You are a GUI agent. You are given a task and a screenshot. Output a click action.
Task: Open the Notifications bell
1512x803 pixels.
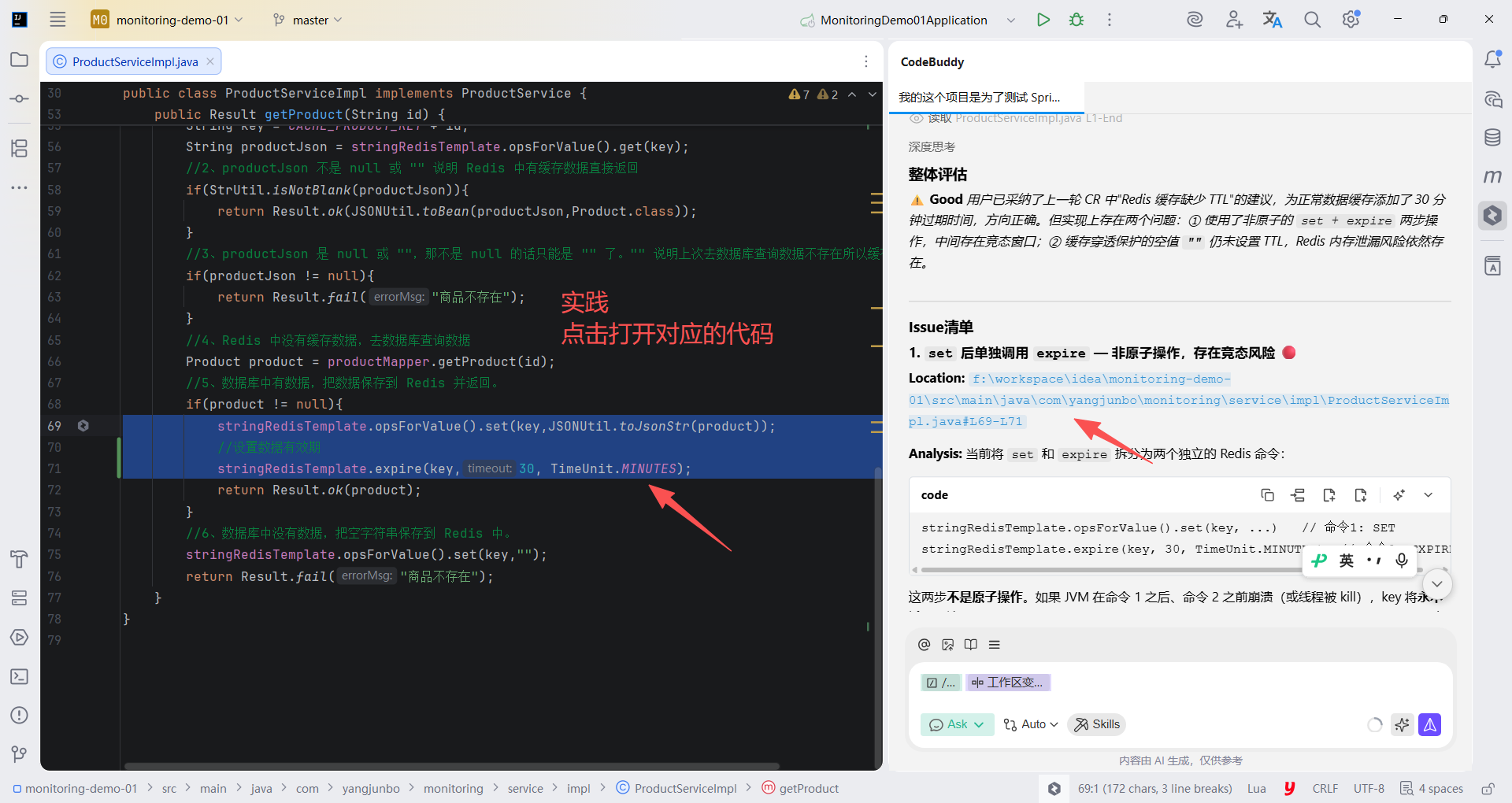tap(1492, 60)
